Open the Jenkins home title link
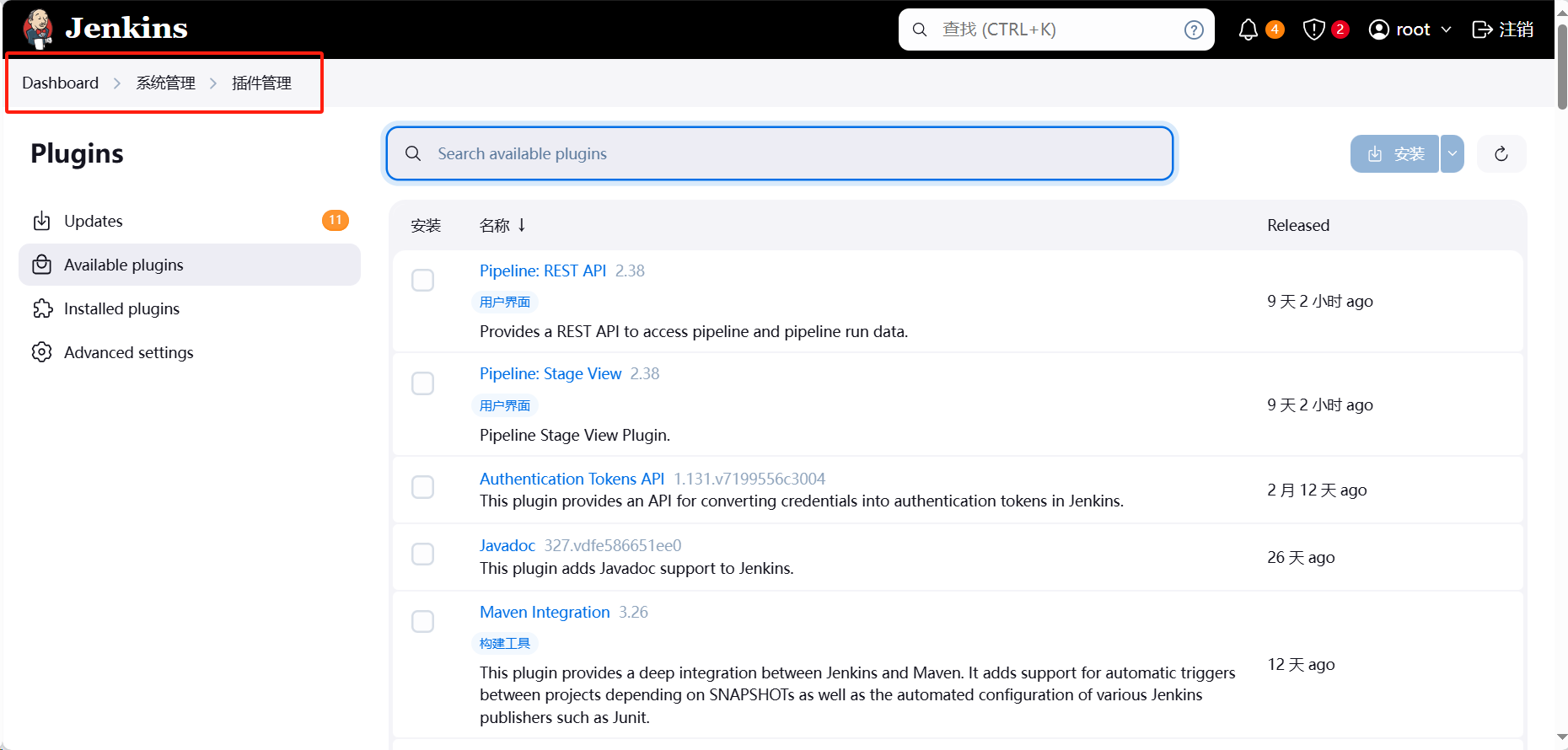The width and height of the screenshot is (1568, 750). (x=126, y=29)
